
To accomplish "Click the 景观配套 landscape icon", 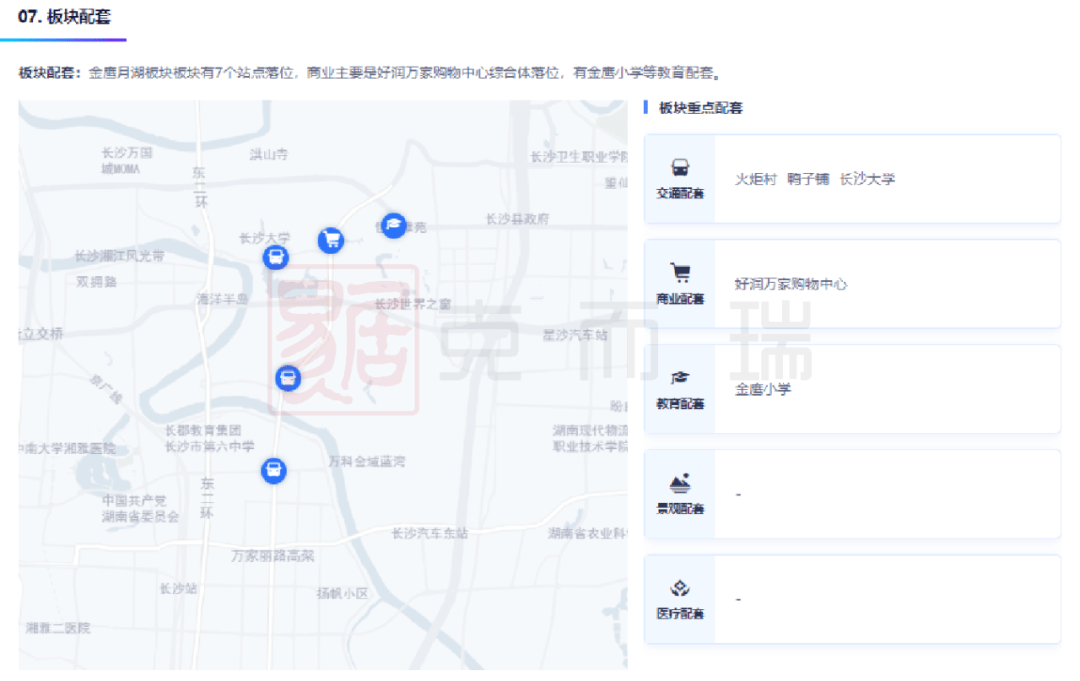I will click(x=680, y=483).
